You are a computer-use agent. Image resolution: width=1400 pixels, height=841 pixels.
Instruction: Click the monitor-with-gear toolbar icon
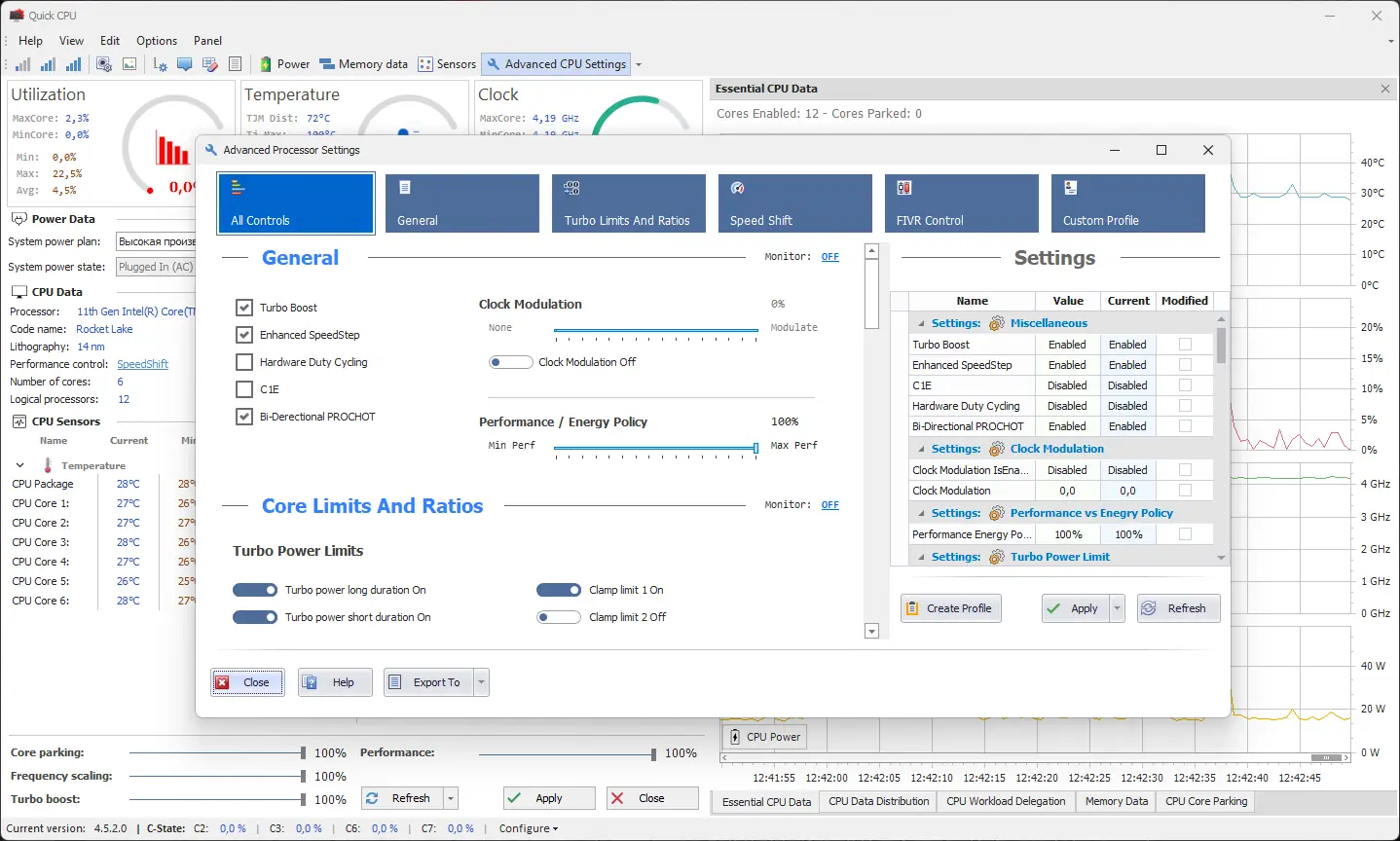coord(104,64)
